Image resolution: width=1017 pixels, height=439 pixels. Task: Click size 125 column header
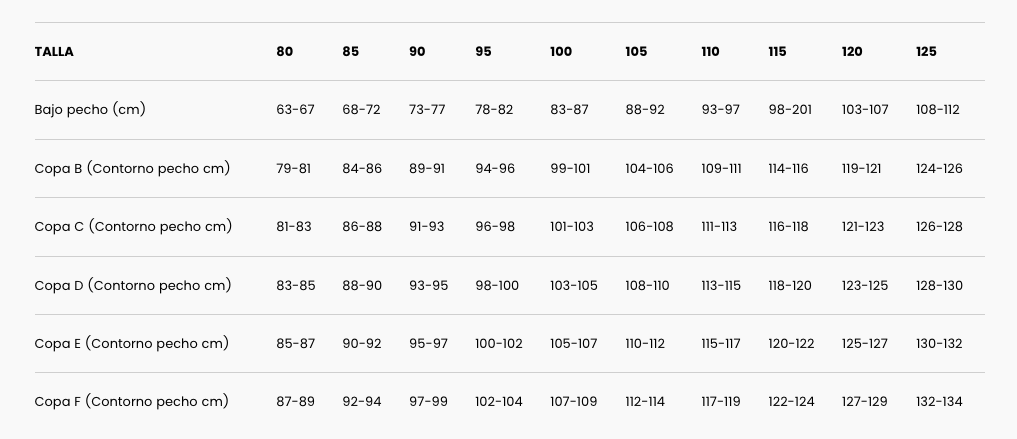coord(926,52)
